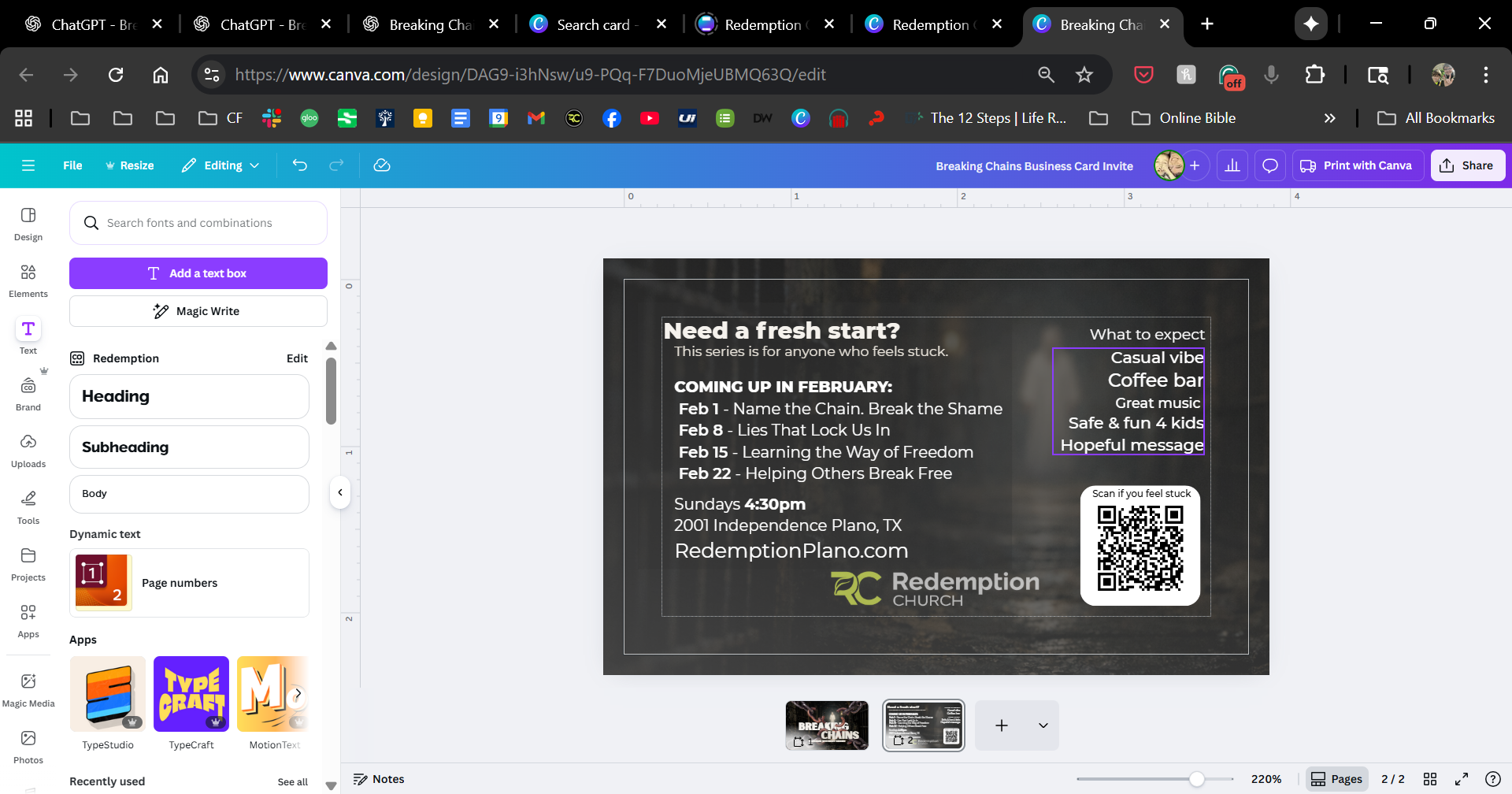Viewport: 1512px width, 794px height.
Task: Click Add a text box button
Action: (x=198, y=273)
